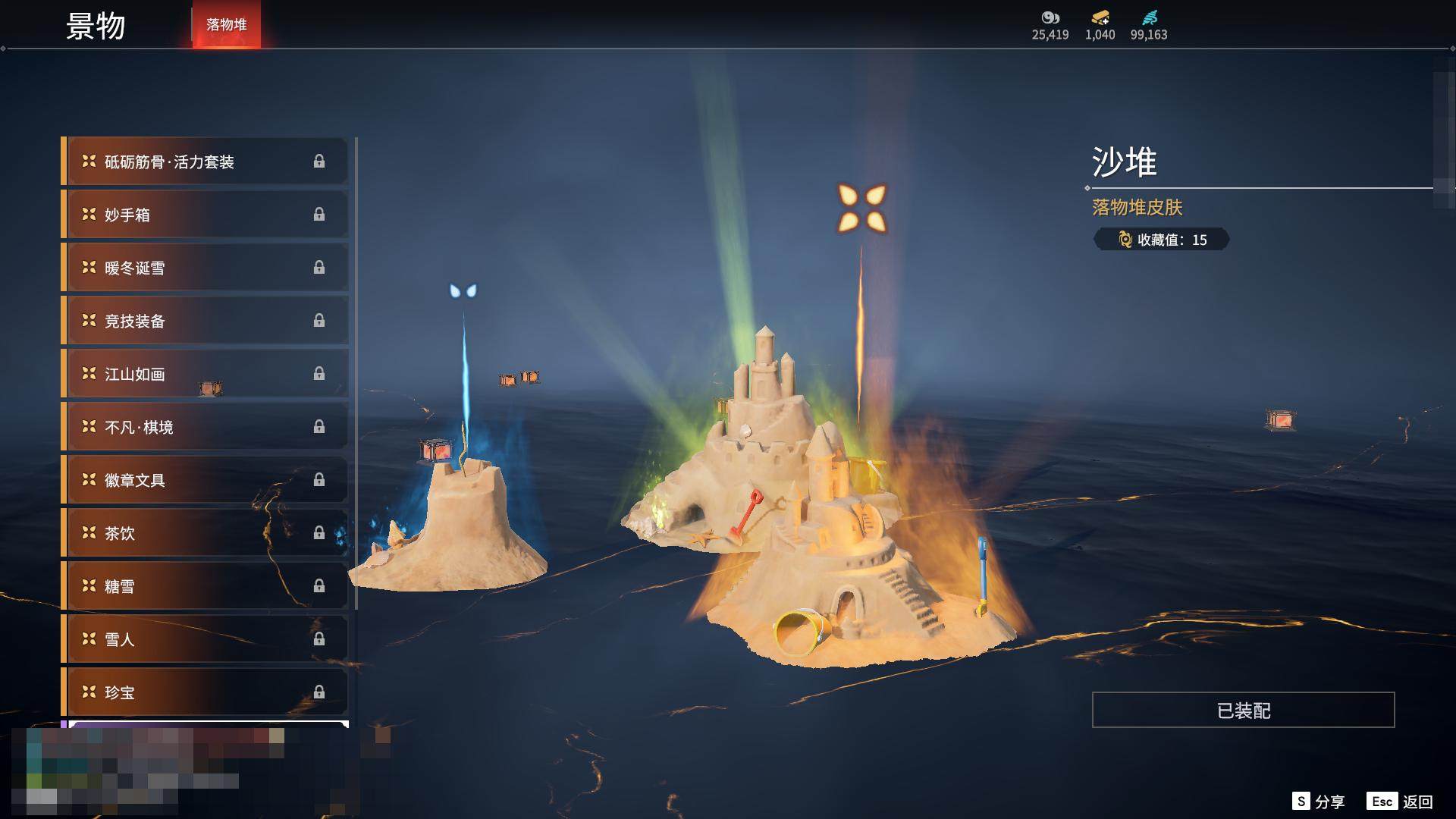Select the 落物堆 tab
The height and width of the screenshot is (819, 1456).
226,25
